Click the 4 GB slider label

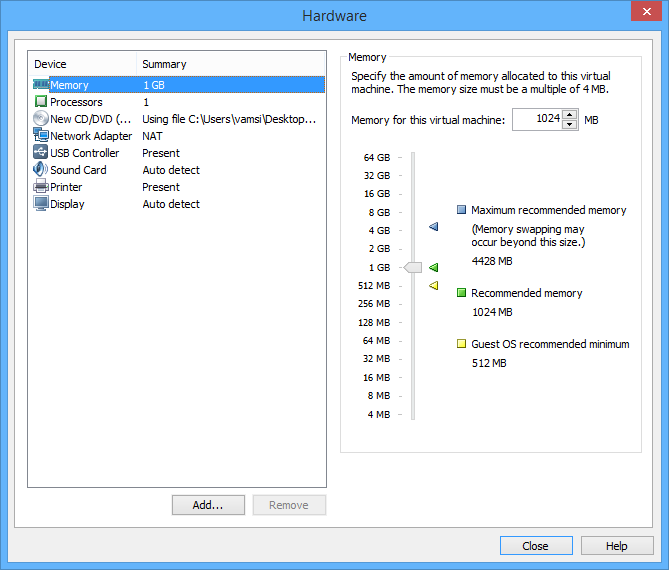379,230
